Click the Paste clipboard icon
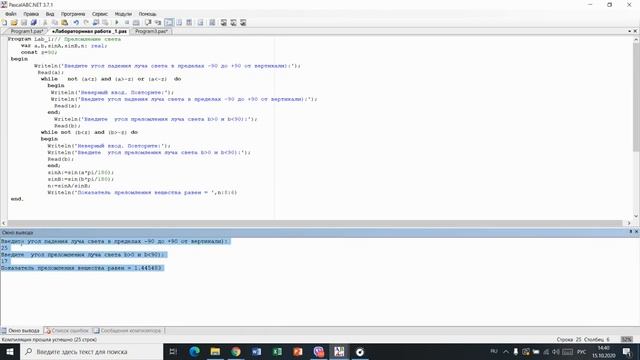The height and width of the screenshot is (360, 640). pos(64,22)
